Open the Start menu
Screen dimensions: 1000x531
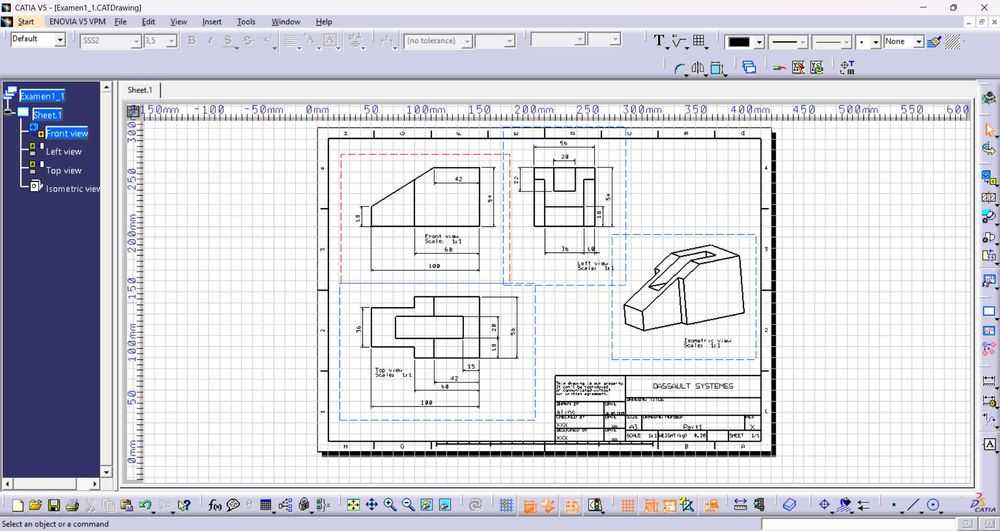(x=26, y=22)
